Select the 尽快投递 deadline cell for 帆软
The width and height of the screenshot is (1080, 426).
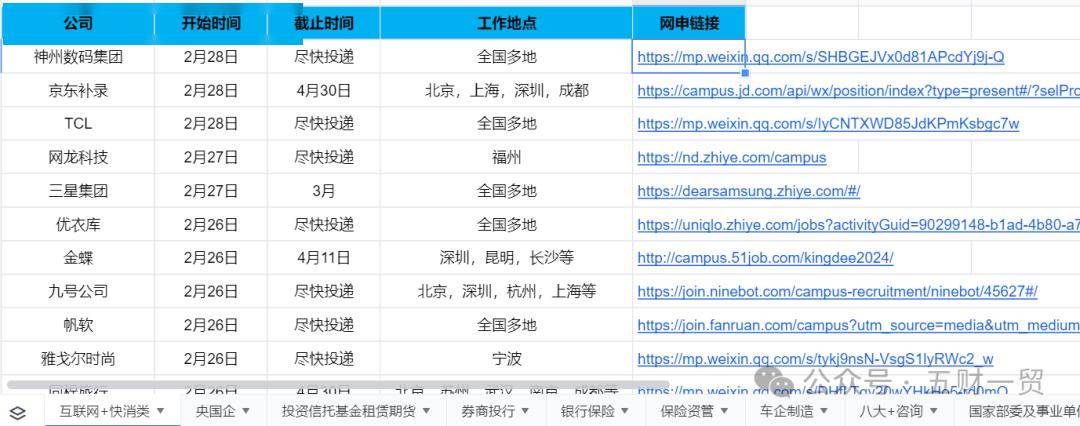coord(324,325)
